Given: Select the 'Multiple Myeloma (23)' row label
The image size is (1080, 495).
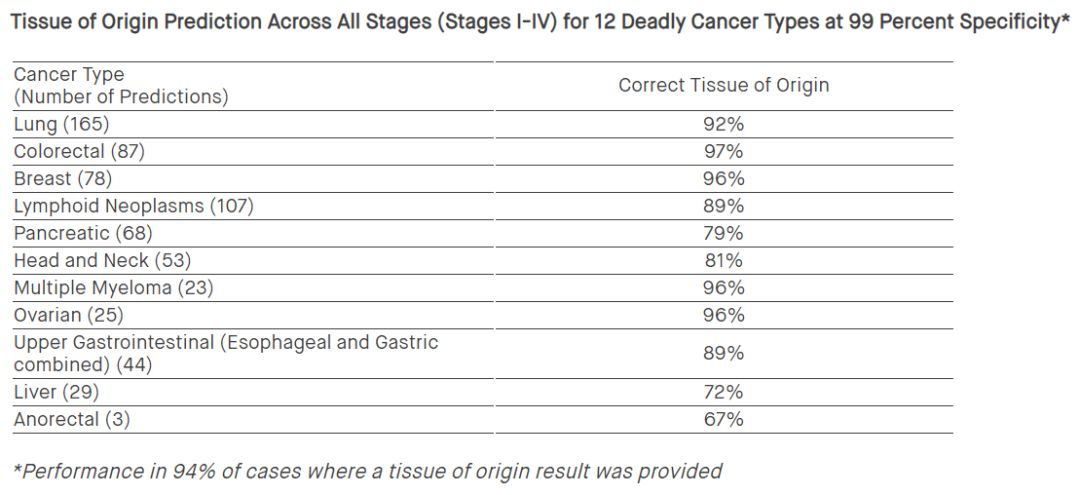Looking at the screenshot, I should pyautogui.click(x=113, y=288).
